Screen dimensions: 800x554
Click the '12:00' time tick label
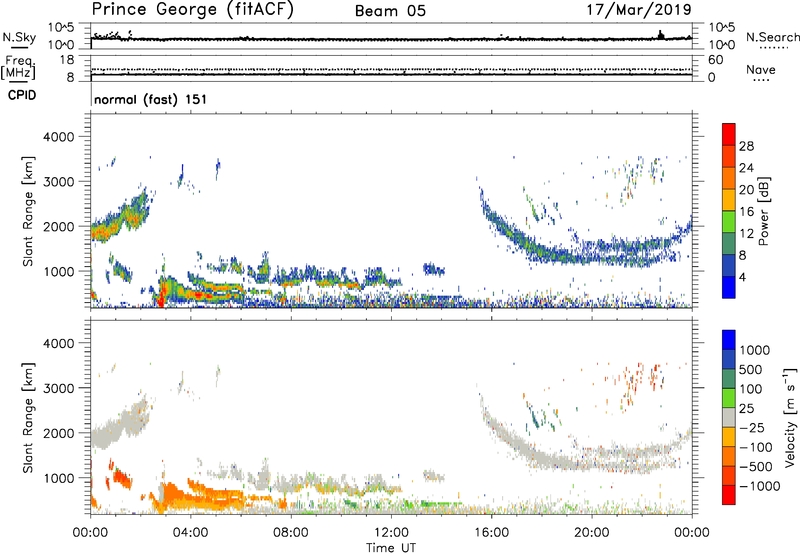(x=391, y=533)
